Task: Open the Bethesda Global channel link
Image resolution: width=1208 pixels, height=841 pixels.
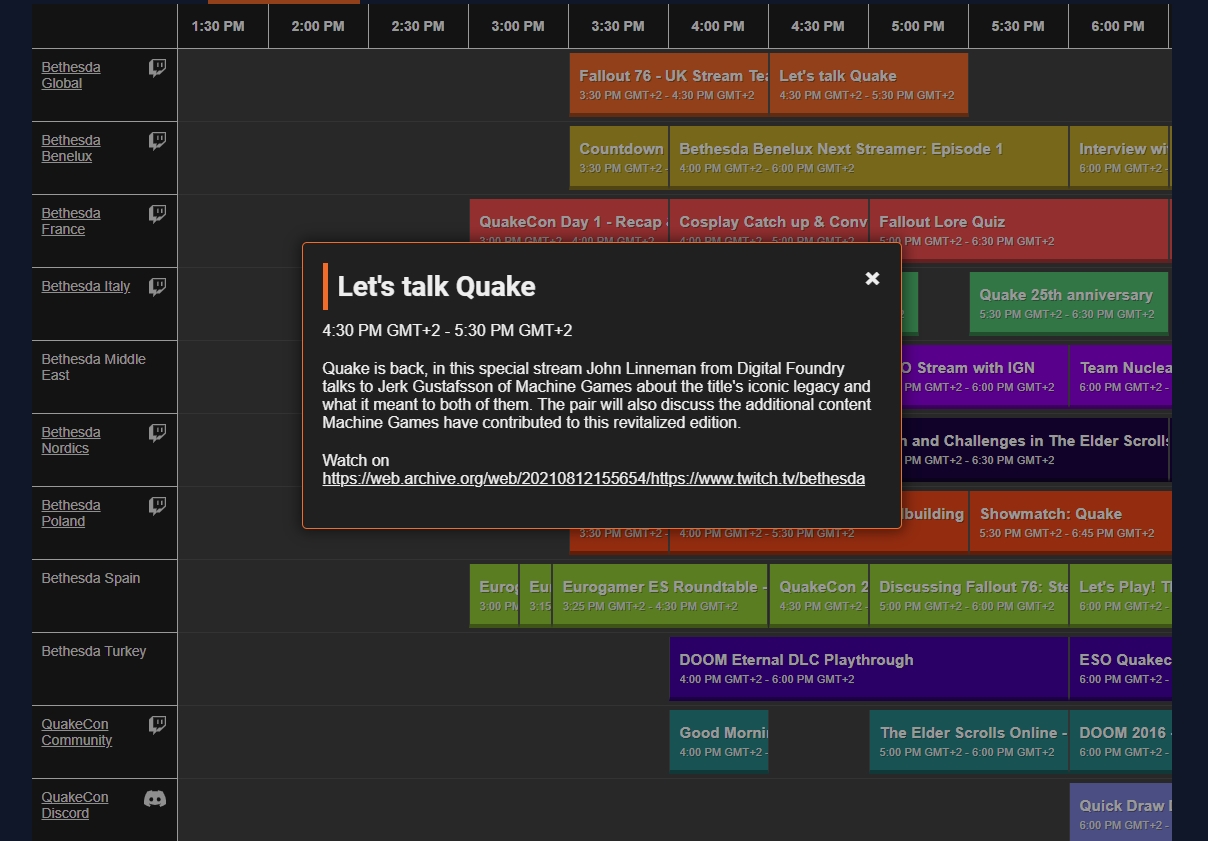Action: (x=71, y=75)
